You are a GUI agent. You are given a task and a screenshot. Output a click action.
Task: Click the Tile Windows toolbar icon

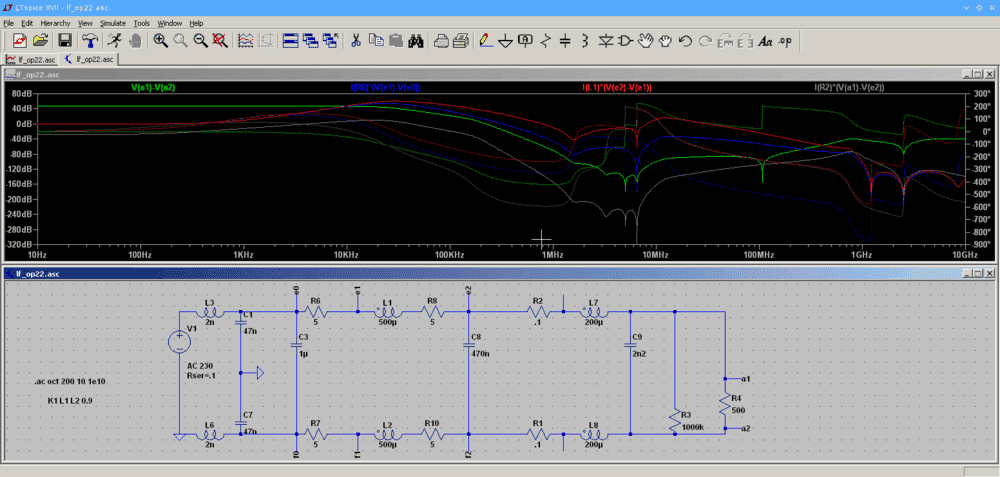click(x=290, y=41)
